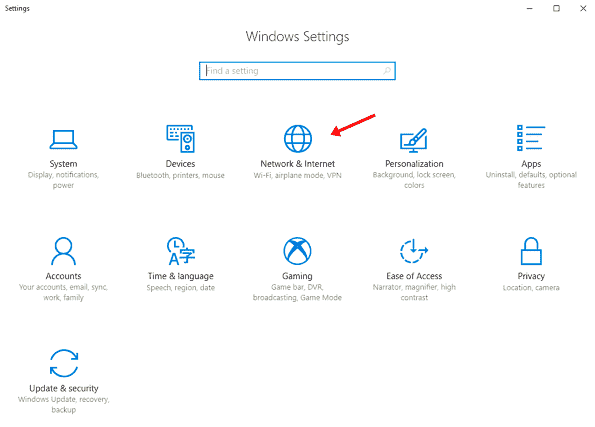
Task: Click 'Location, camera' description
Action: coord(531,288)
